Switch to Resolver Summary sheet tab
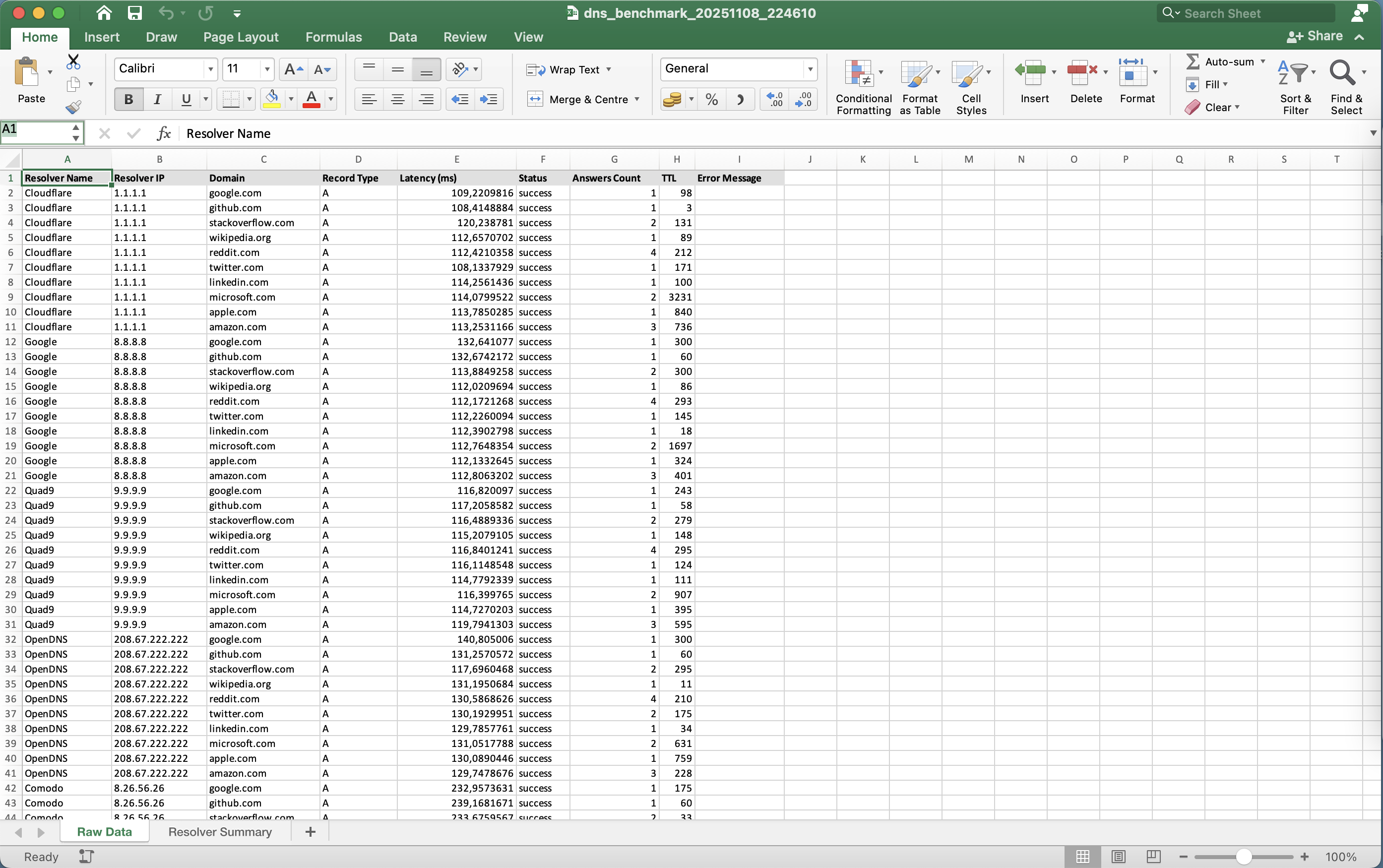This screenshot has height=868, width=1383. [x=220, y=832]
